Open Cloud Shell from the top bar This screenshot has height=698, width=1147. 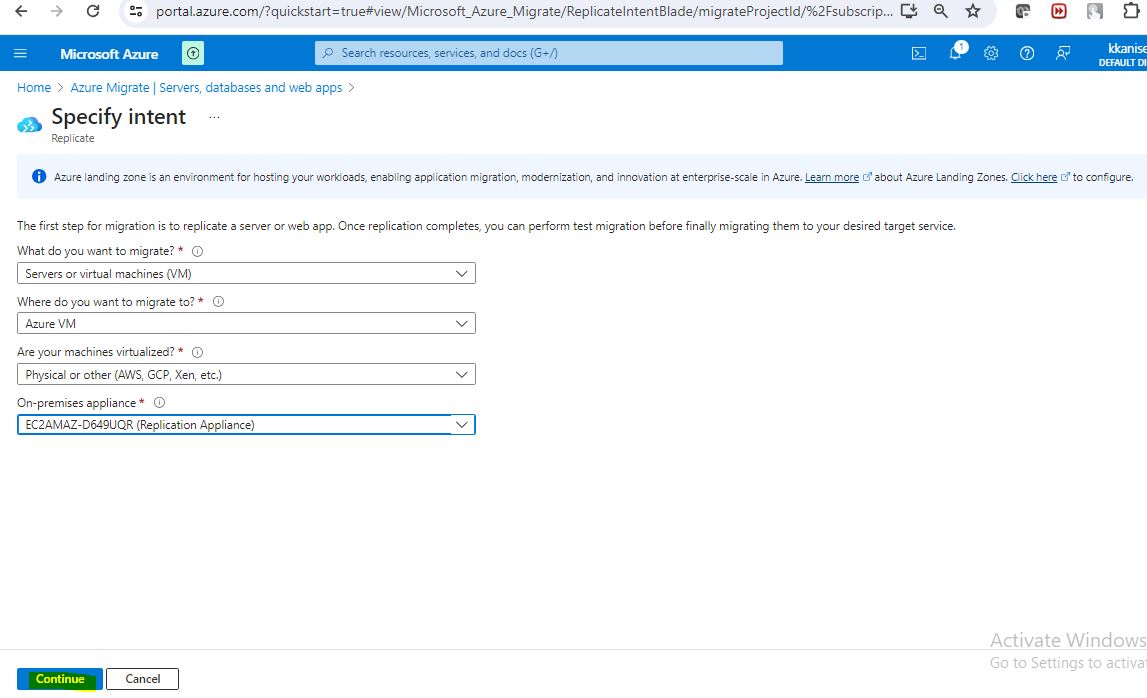(x=919, y=54)
